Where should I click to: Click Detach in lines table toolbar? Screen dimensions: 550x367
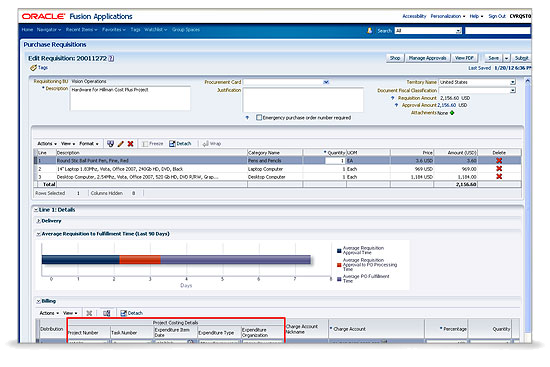pos(180,144)
